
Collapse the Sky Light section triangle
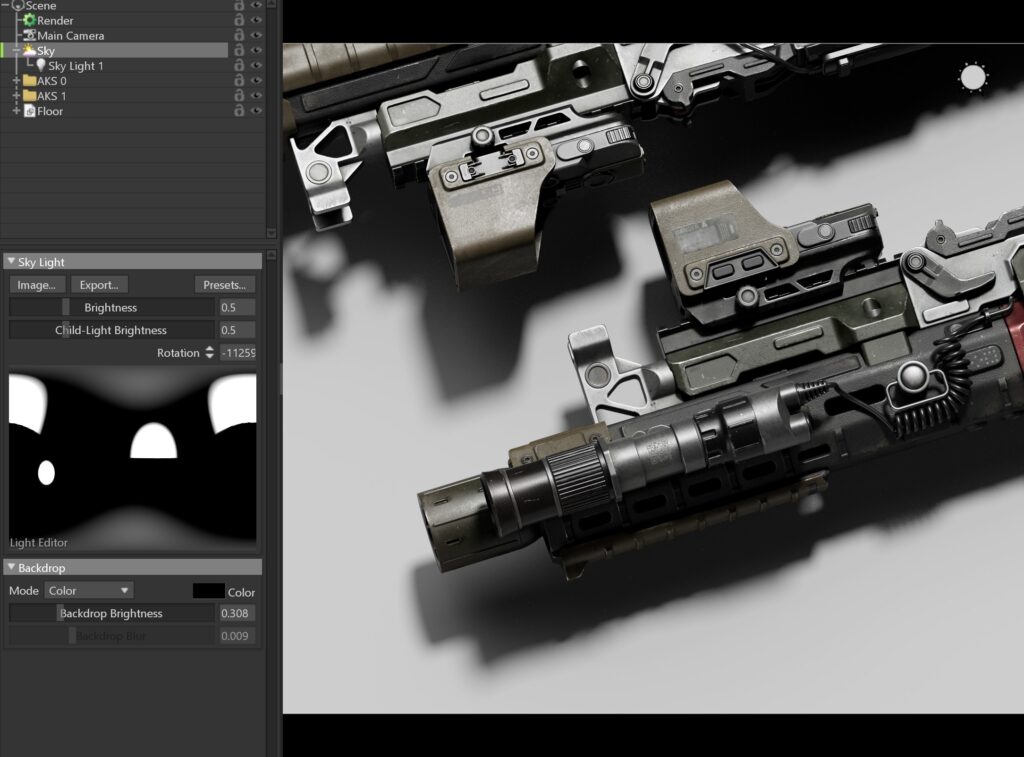tap(10, 261)
